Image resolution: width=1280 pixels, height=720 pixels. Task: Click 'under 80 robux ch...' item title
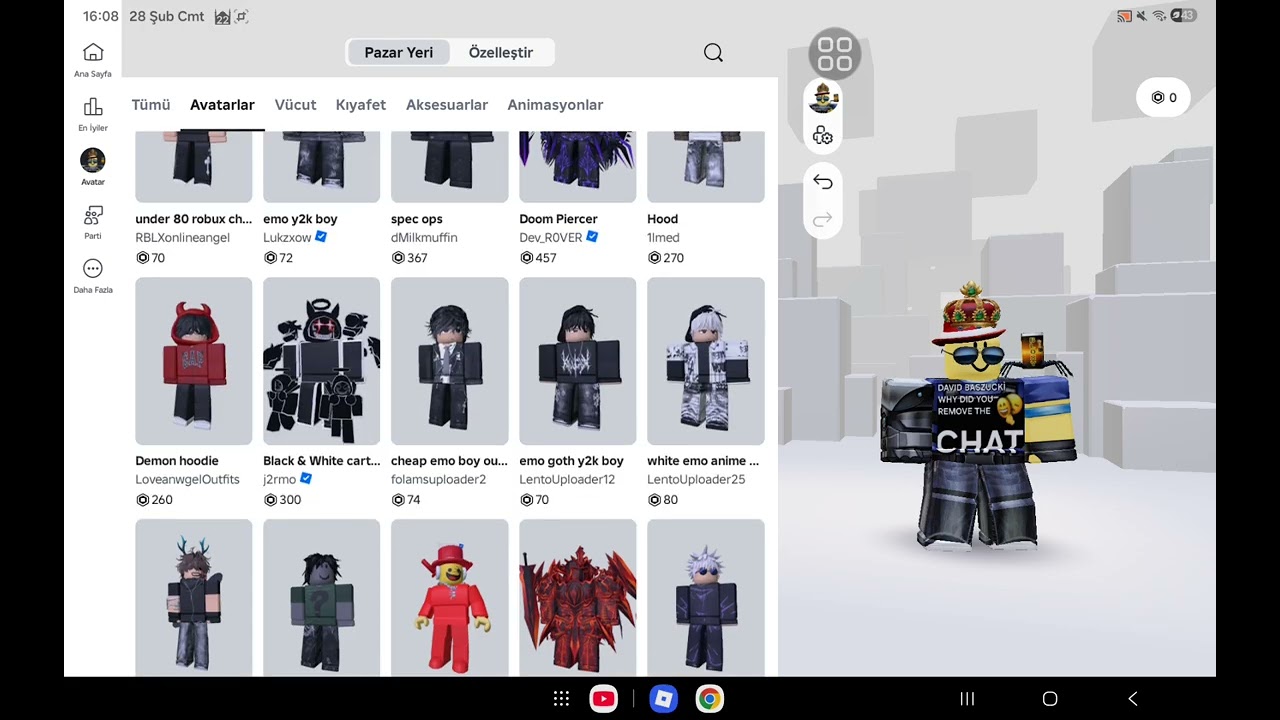194,219
